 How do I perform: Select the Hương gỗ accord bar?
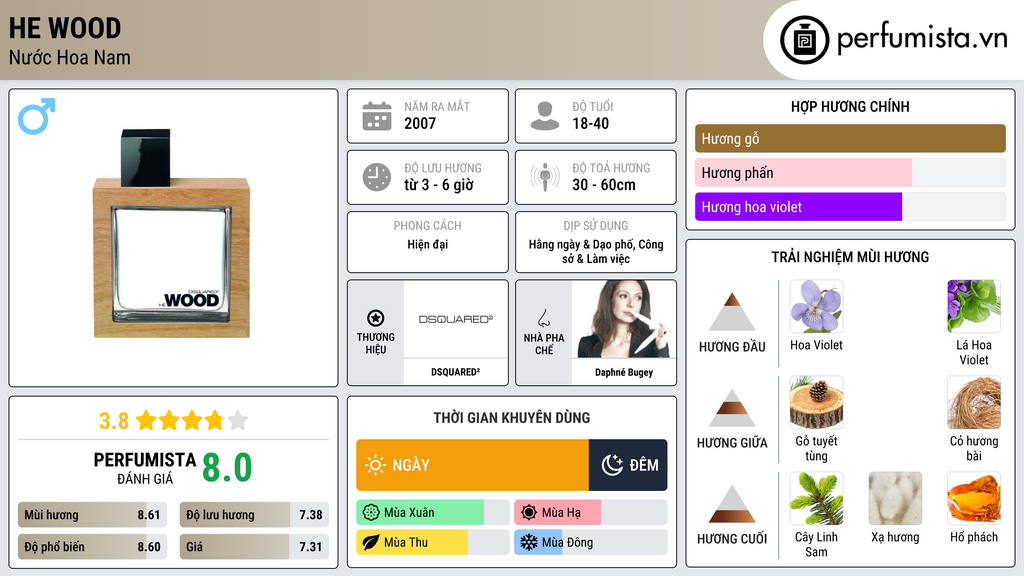(850, 138)
